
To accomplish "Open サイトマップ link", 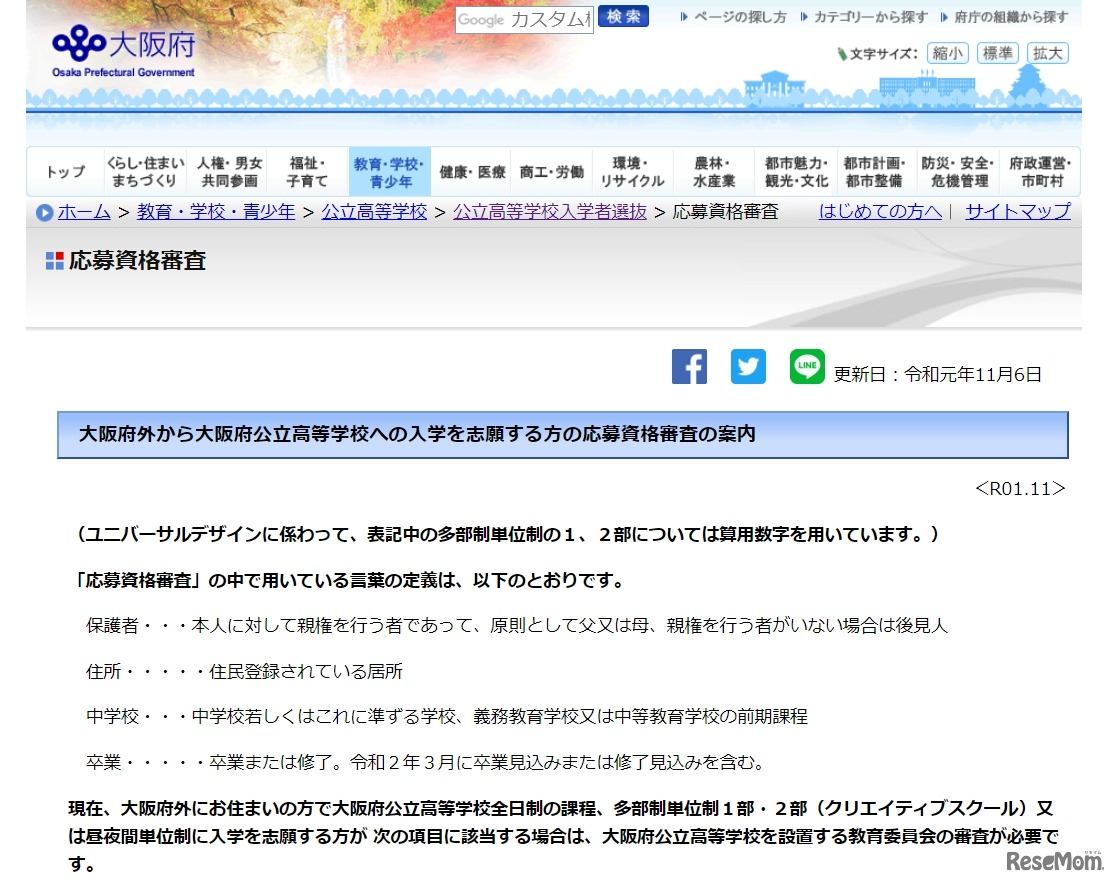I will coord(1017,212).
